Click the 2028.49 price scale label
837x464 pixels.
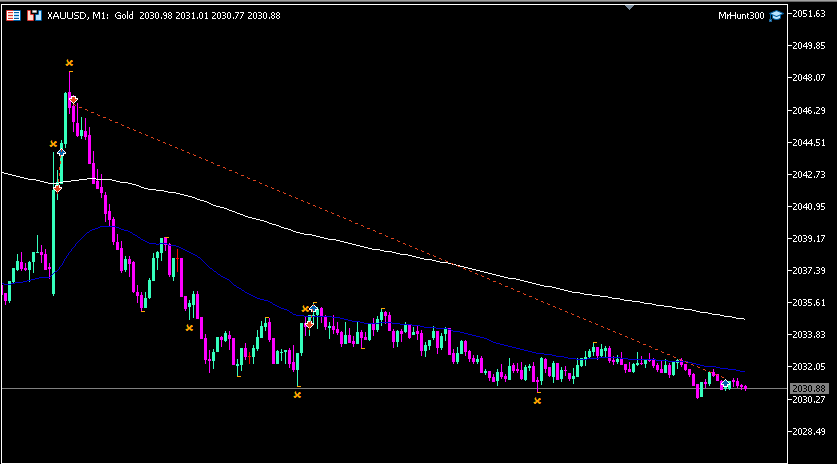point(809,431)
